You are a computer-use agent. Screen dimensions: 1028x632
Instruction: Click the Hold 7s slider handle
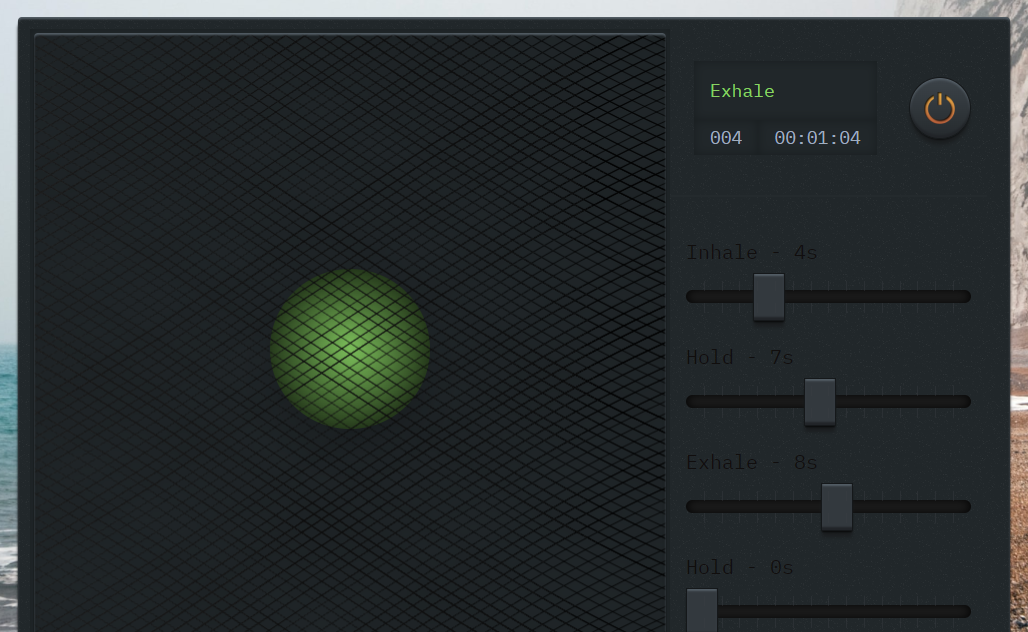(820, 402)
